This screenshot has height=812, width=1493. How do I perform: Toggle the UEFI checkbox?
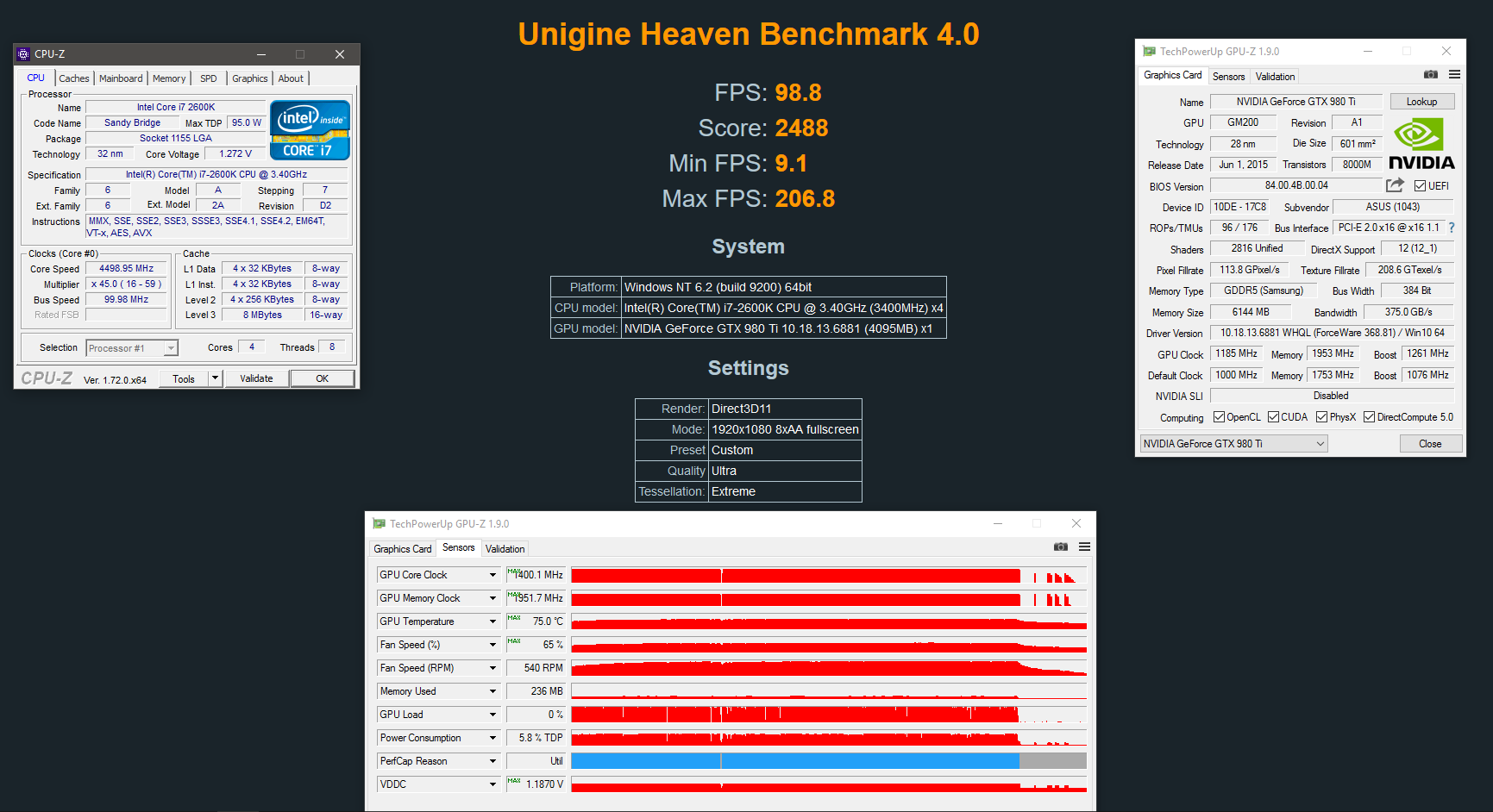tap(1420, 185)
